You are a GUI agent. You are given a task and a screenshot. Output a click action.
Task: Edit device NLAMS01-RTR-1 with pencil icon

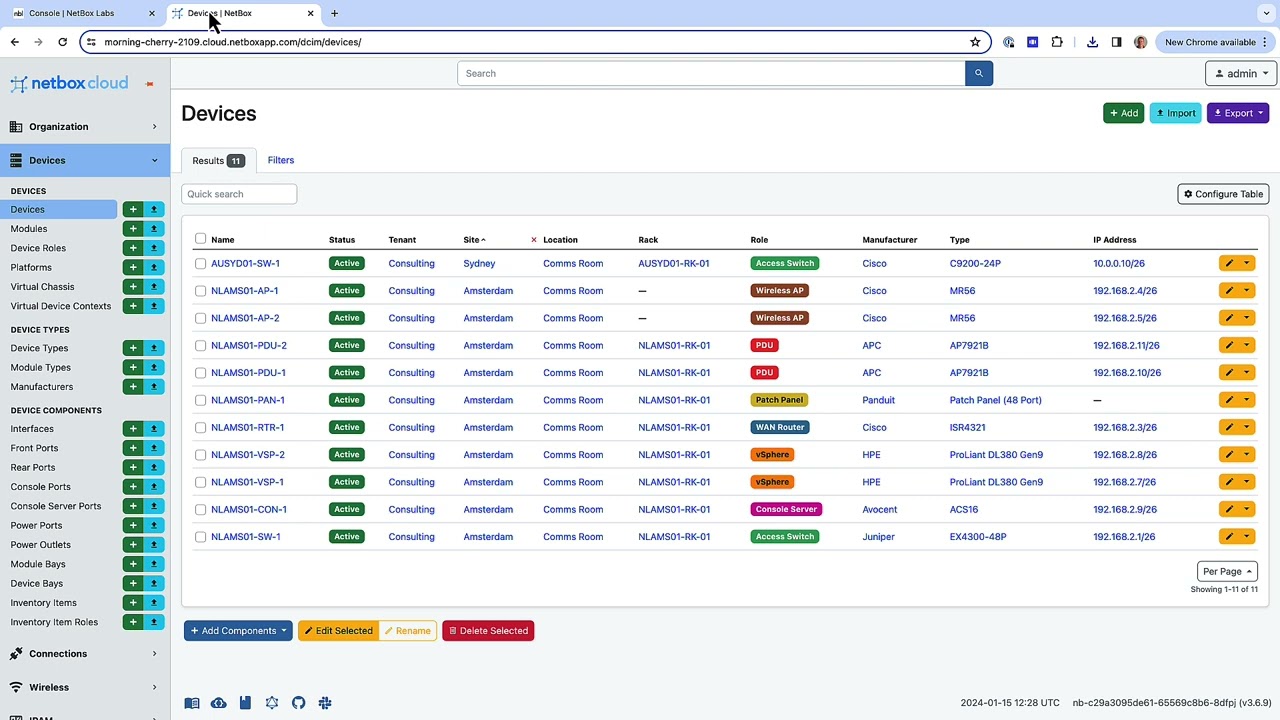click(x=1229, y=427)
